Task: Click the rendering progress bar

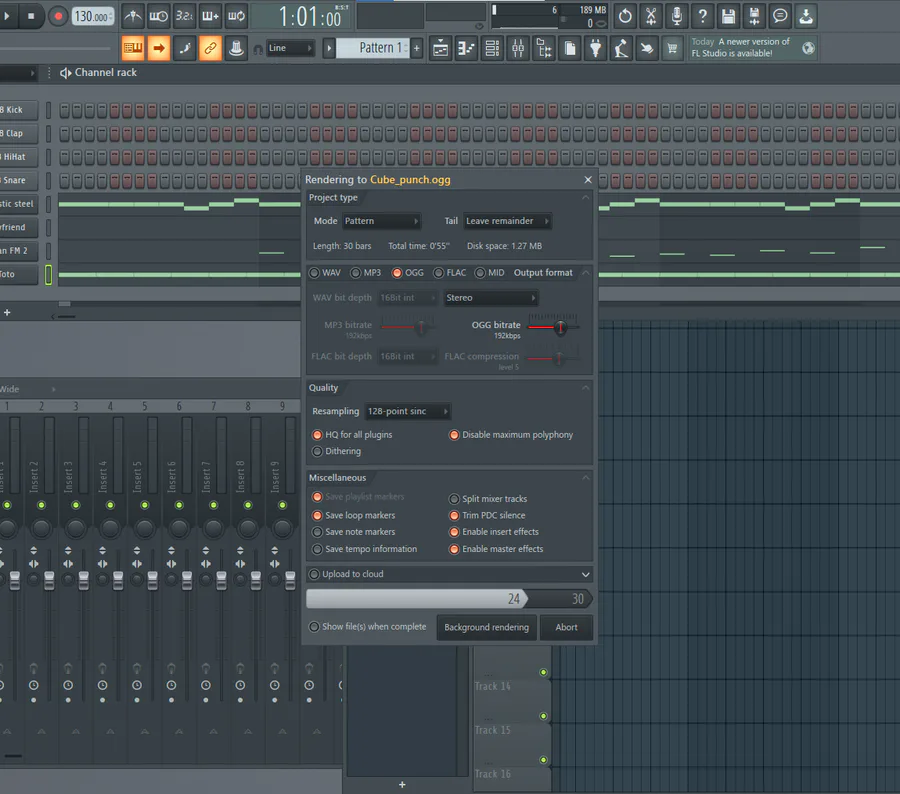Action: (449, 599)
